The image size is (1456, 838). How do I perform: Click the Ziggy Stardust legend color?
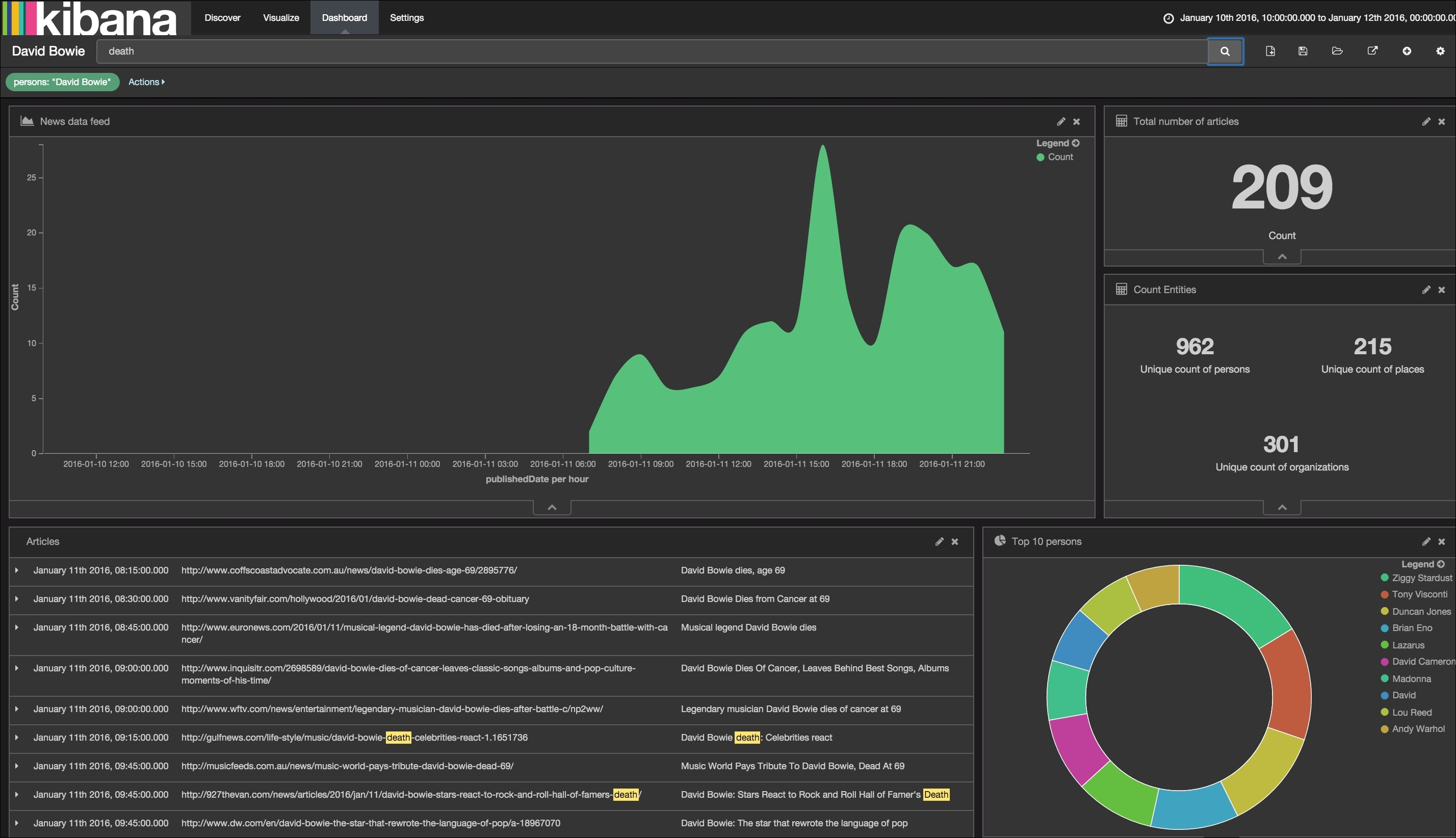[1384, 578]
